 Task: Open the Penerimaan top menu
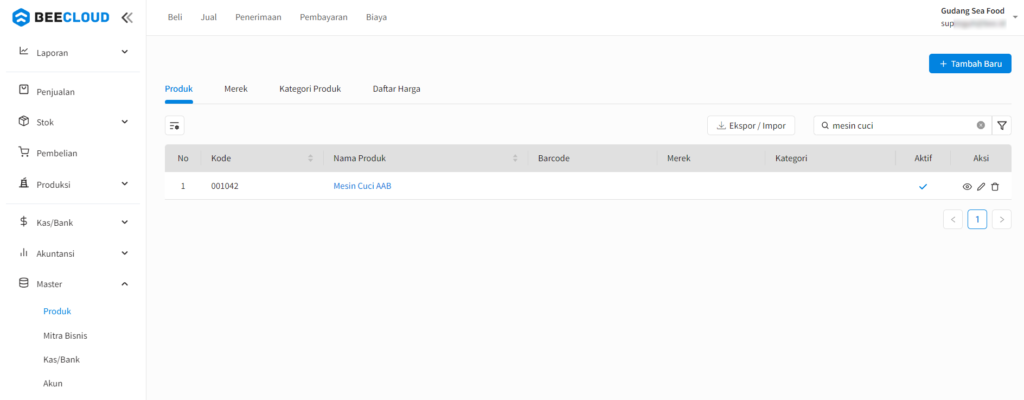click(258, 18)
